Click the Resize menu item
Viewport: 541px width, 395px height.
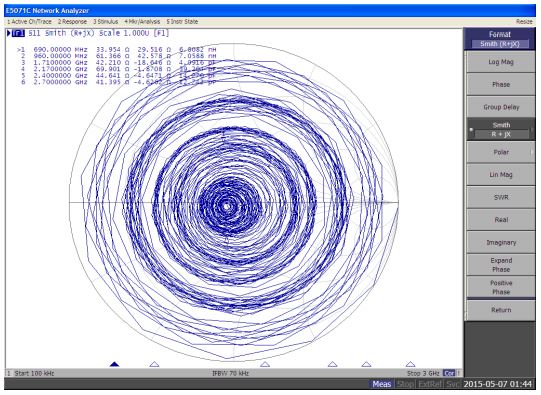pos(524,22)
